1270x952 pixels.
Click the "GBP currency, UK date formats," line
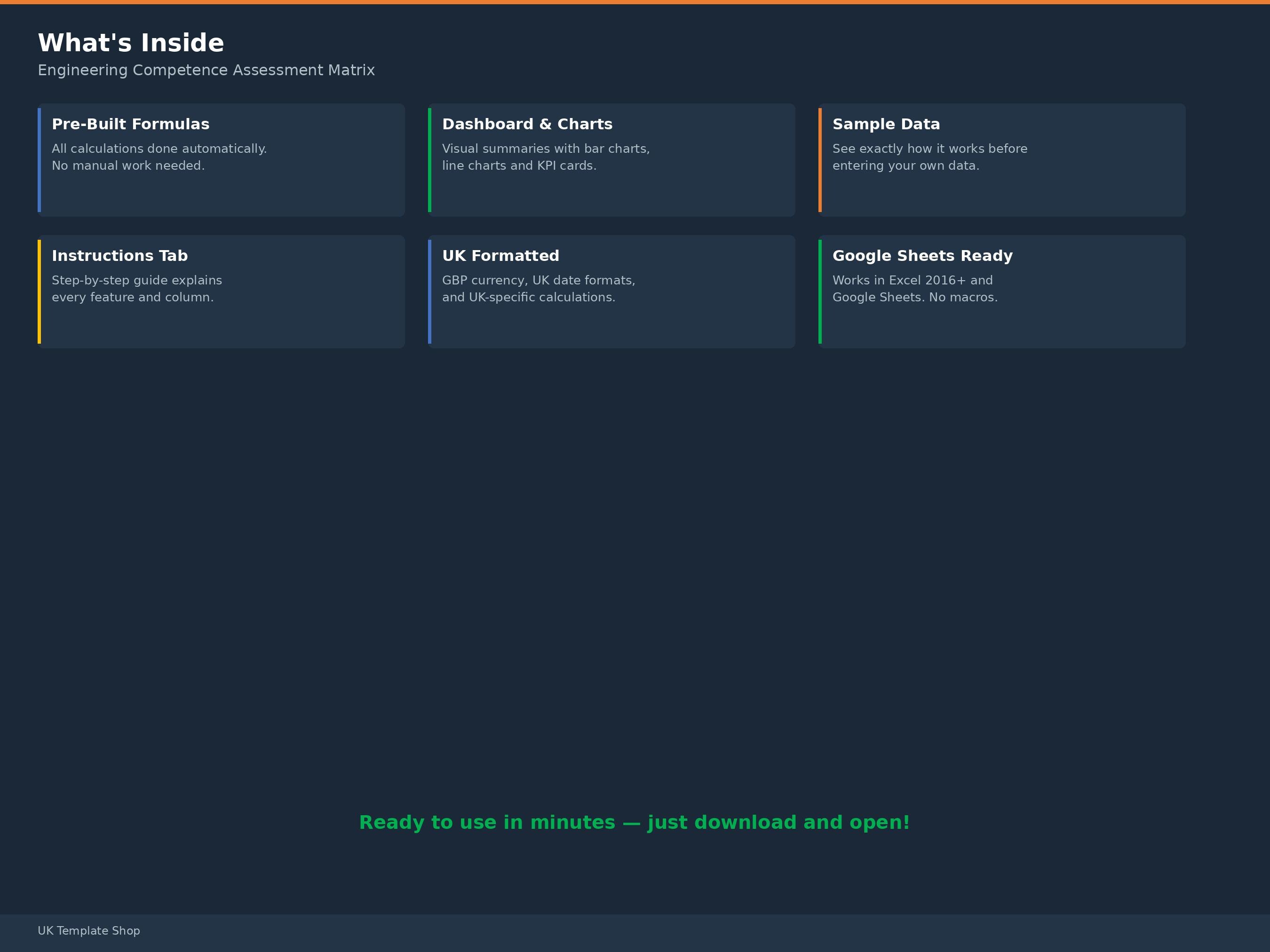[539, 281]
